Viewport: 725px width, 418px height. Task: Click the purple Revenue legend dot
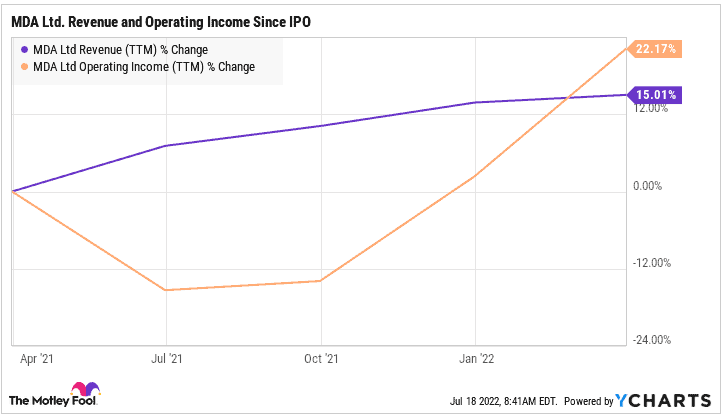[24, 50]
